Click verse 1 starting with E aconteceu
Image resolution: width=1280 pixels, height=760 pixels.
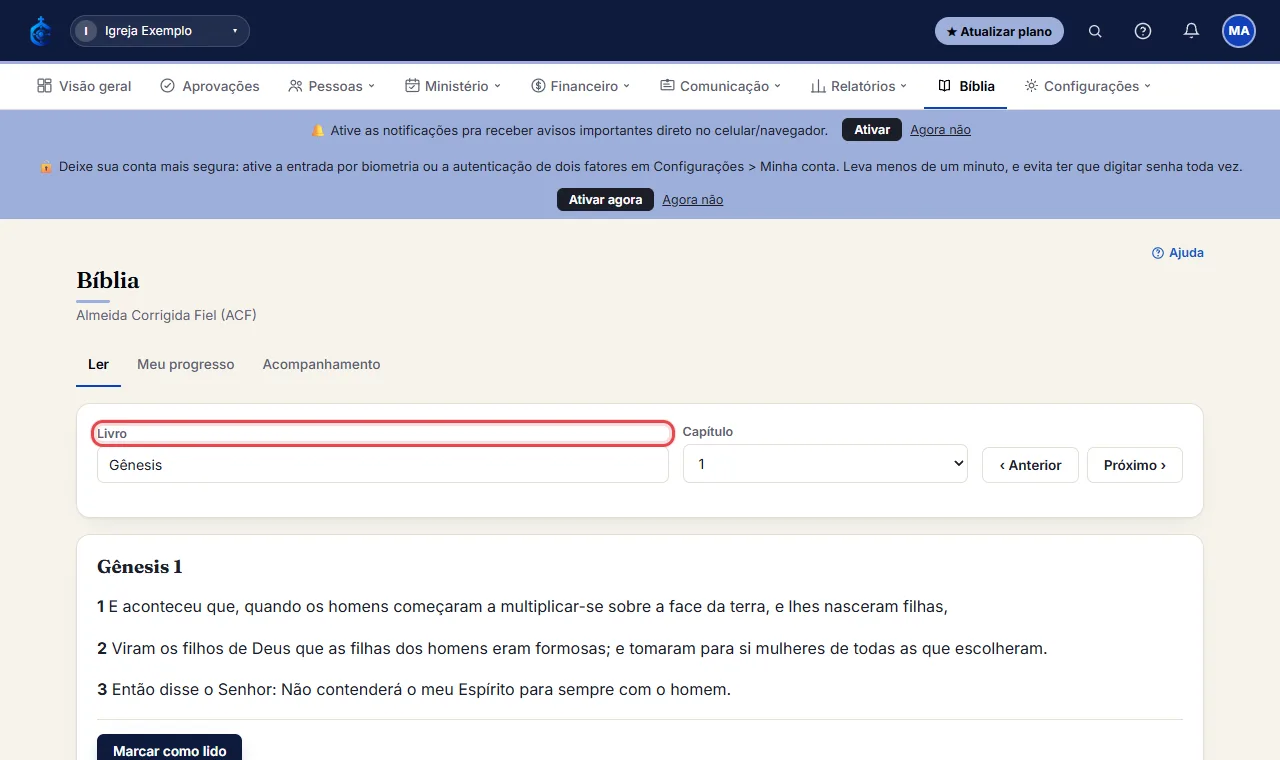(x=522, y=606)
